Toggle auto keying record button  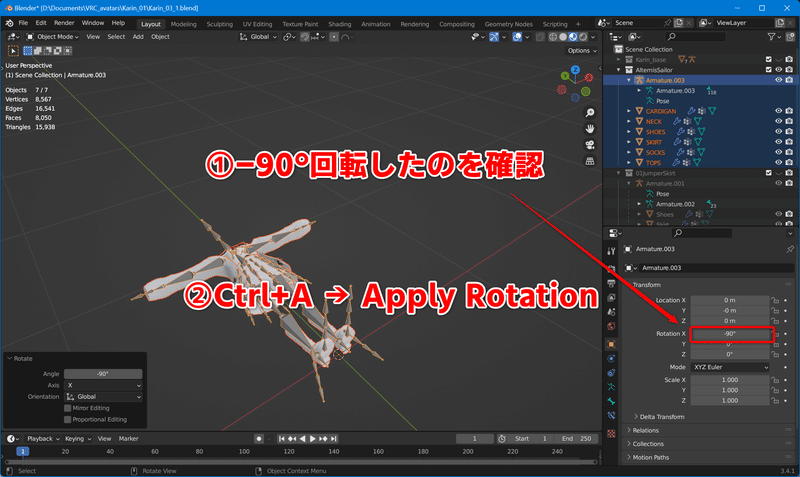click(x=259, y=439)
